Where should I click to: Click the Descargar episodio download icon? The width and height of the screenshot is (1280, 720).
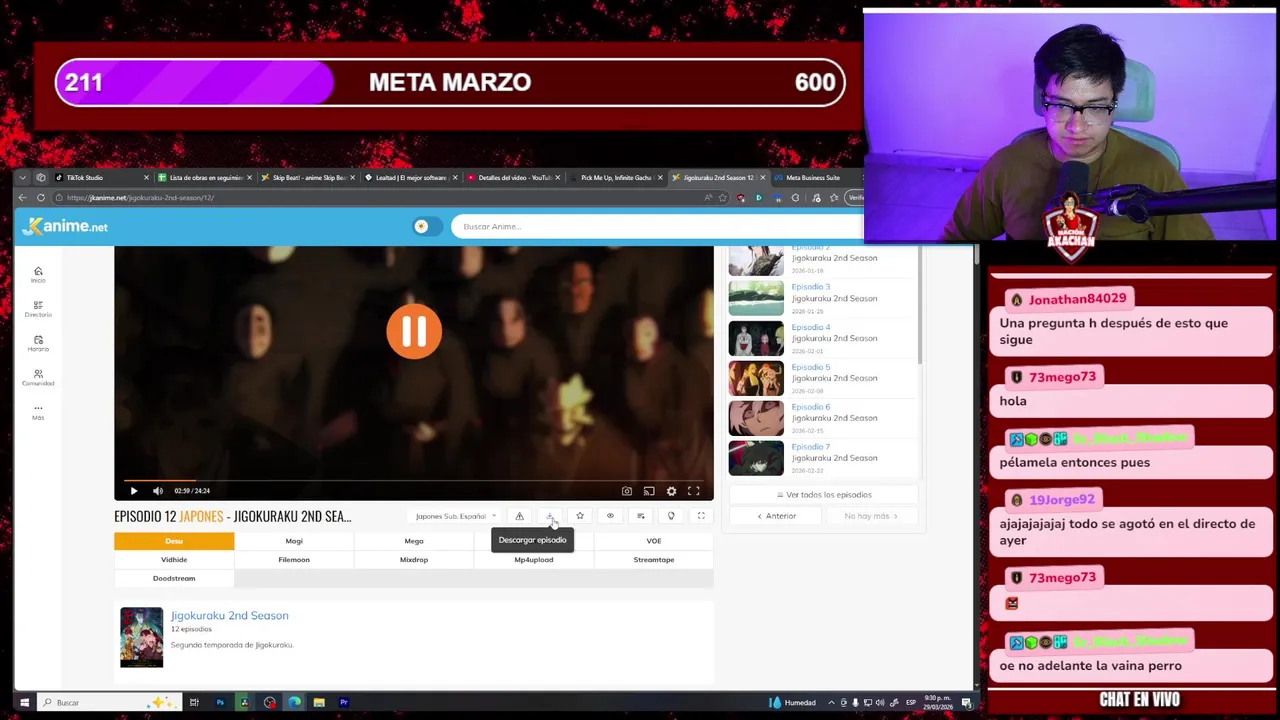pyautogui.click(x=549, y=516)
